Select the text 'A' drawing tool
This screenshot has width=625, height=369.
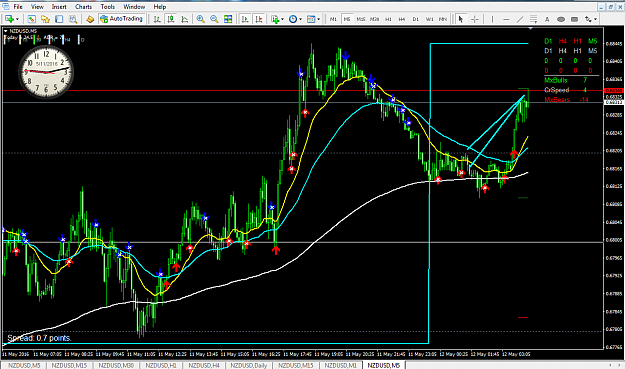click(547, 19)
